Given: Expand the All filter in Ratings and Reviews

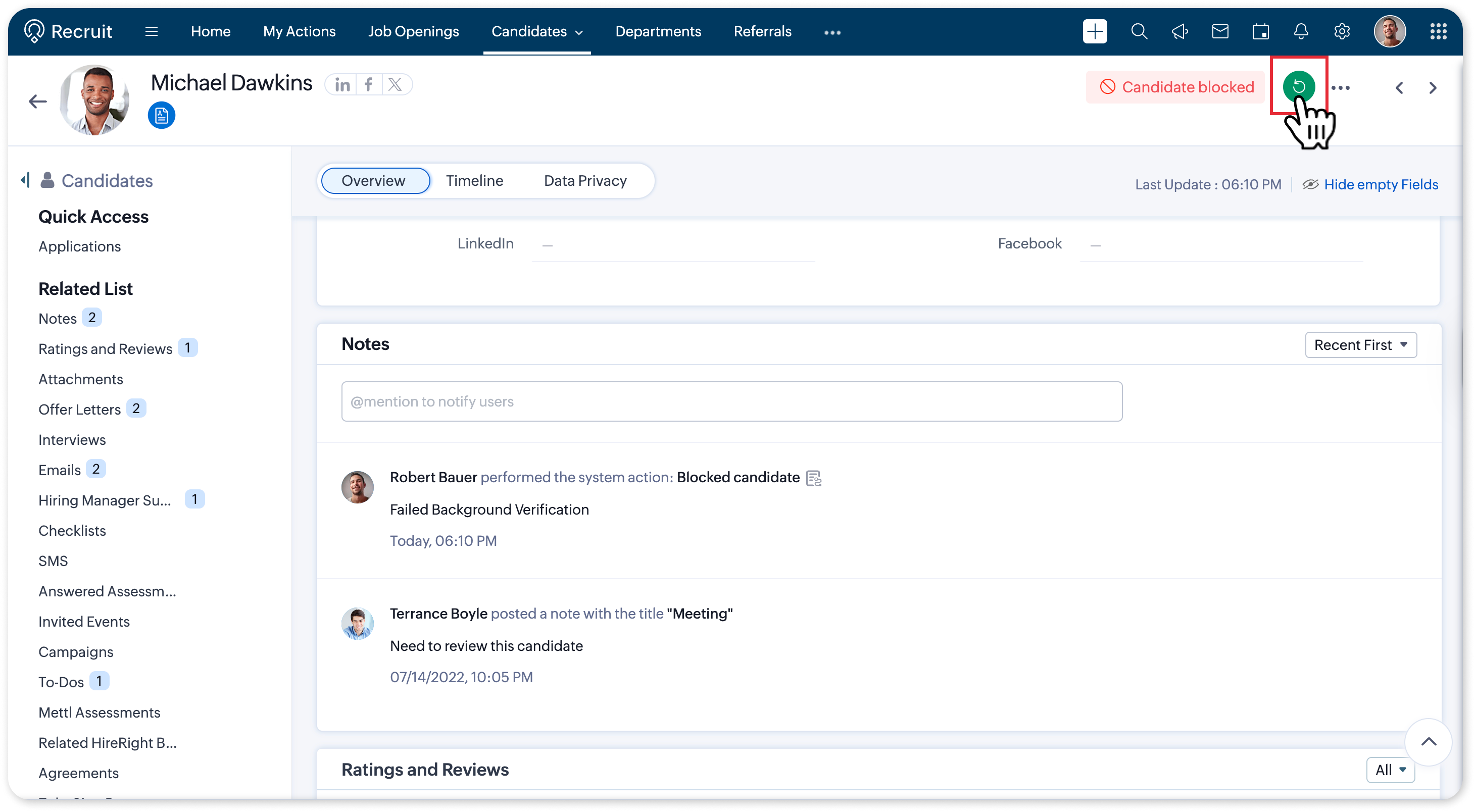Looking at the screenshot, I should pyautogui.click(x=1390, y=770).
